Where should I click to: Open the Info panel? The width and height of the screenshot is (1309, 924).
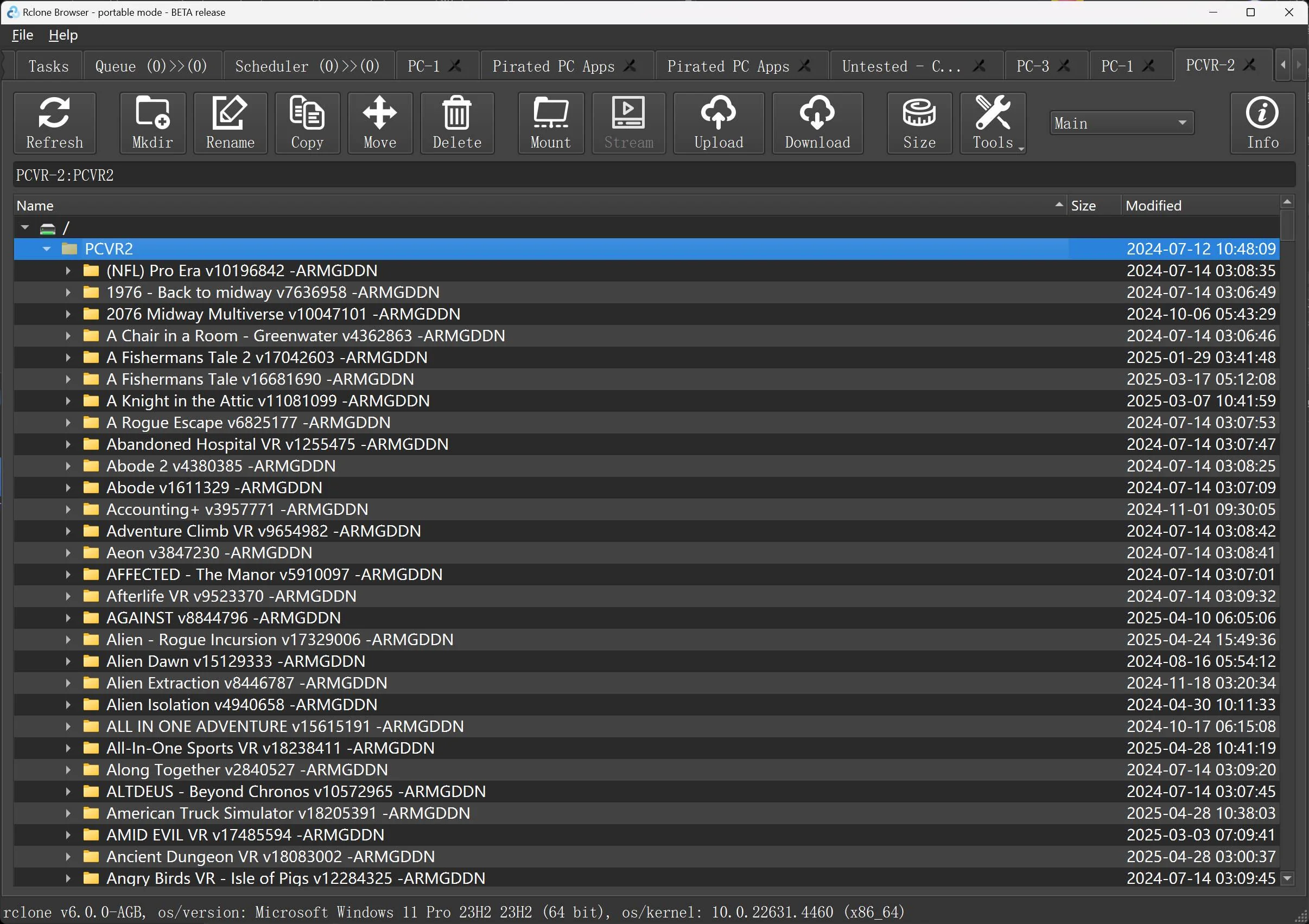1262,123
